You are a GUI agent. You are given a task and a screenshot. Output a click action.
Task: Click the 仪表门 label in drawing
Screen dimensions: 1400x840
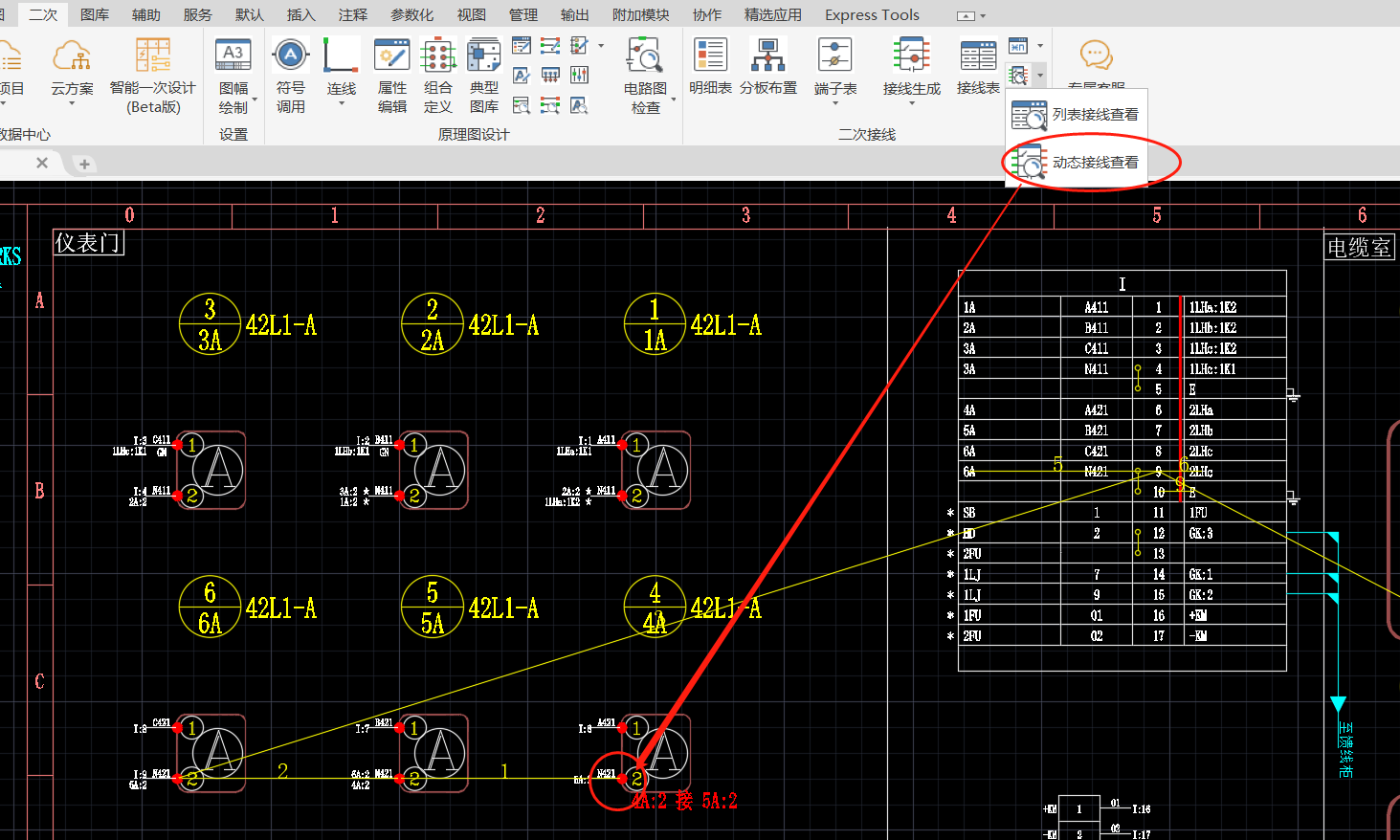coord(88,243)
